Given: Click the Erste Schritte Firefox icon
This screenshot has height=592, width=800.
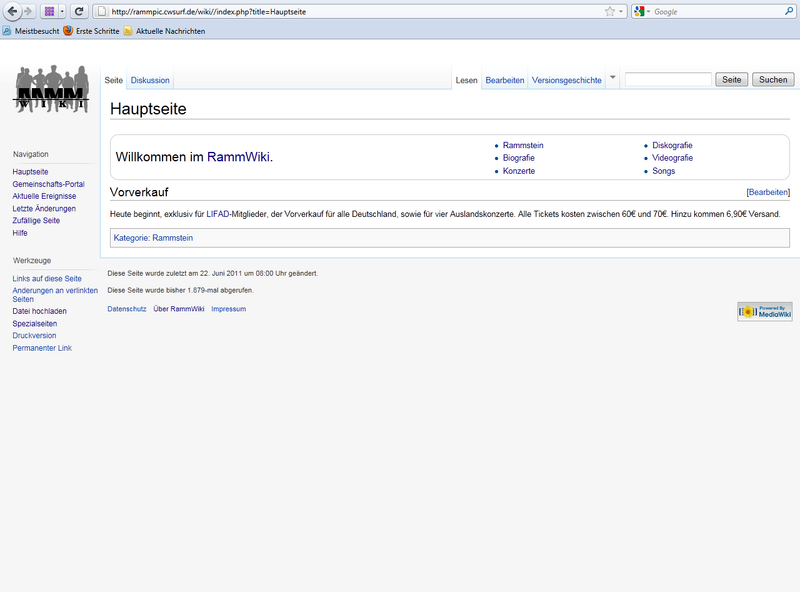Looking at the screenshot, I should click(x=66, y=30).
